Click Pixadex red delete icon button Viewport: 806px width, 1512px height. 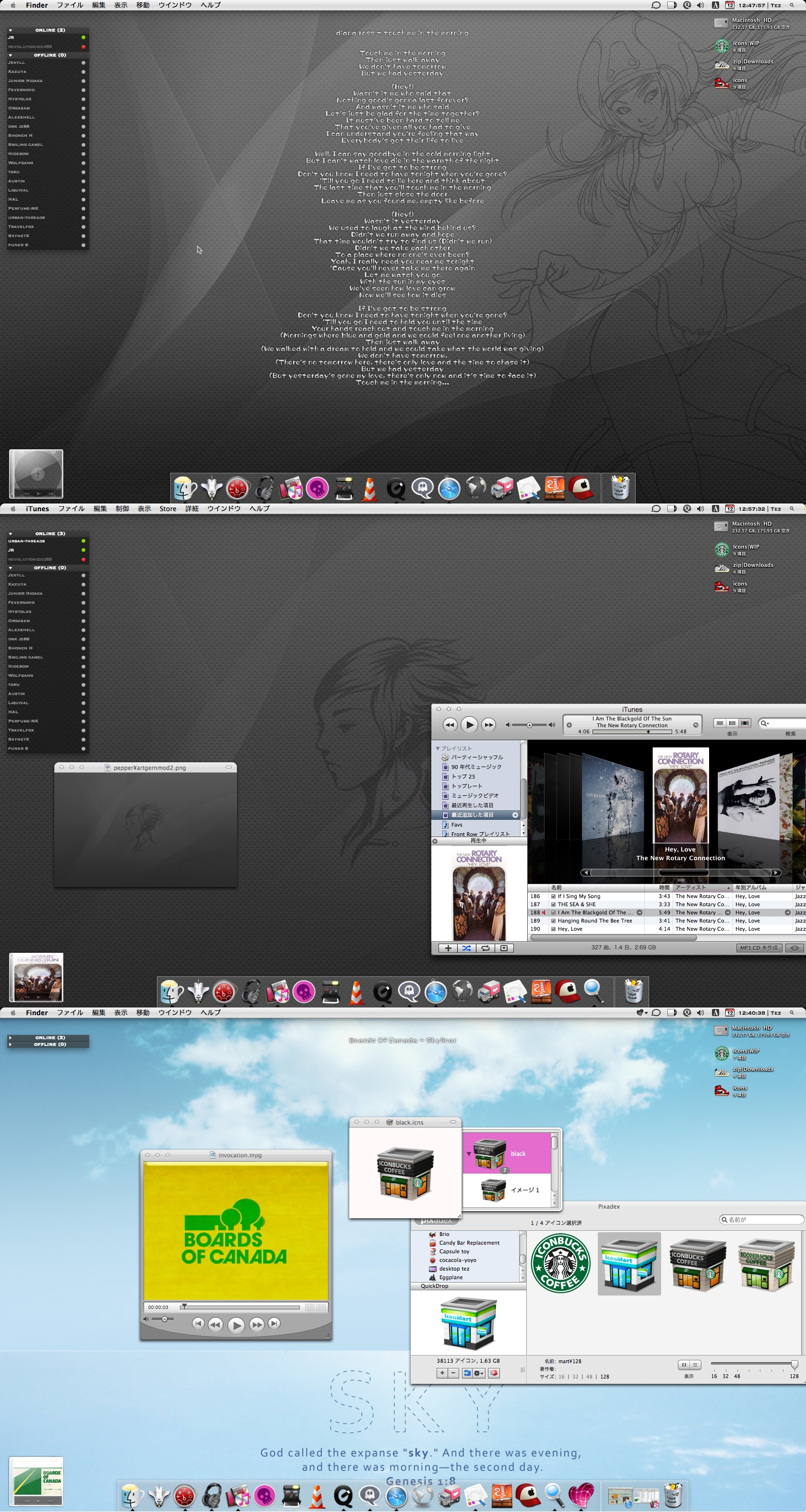coord(494,1373)
